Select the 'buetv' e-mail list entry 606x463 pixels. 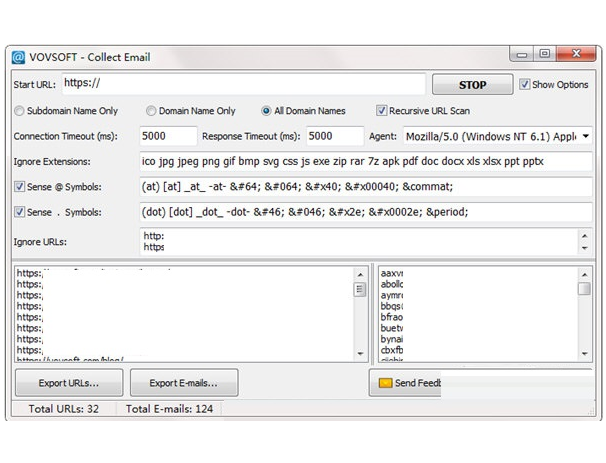click(392, 328)
